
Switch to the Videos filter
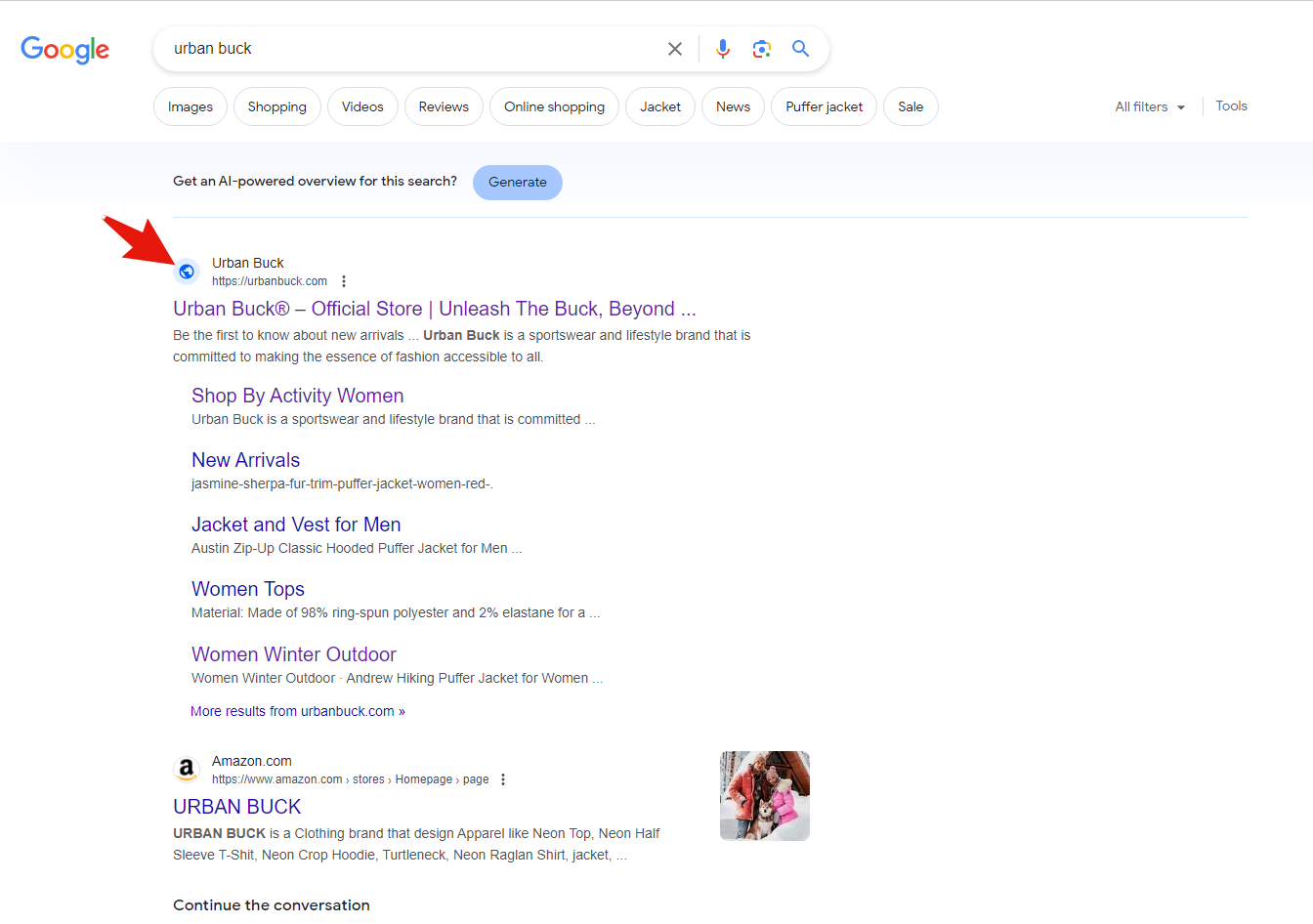click(362, 106)
